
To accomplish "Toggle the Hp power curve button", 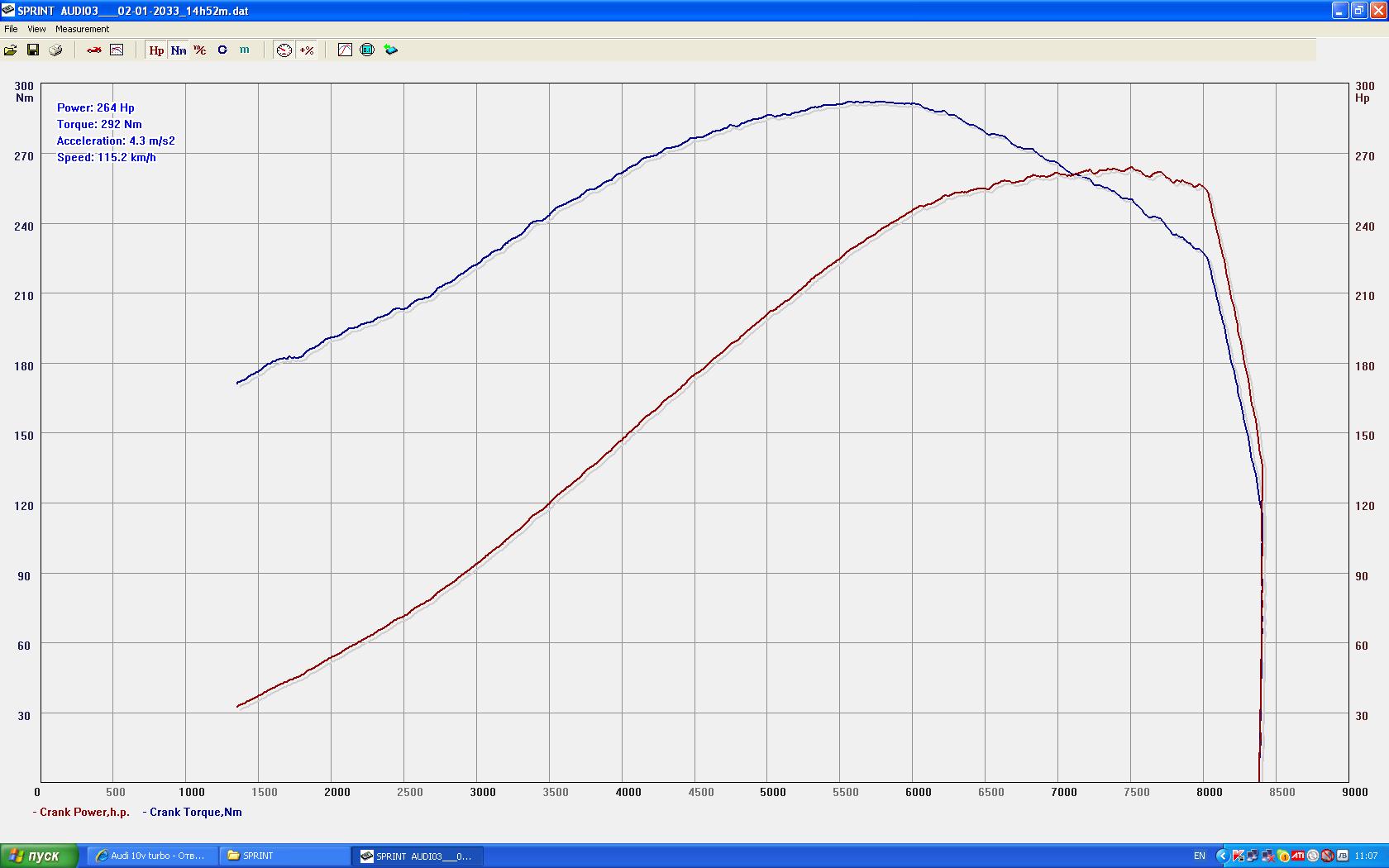I will click(156, 50).
